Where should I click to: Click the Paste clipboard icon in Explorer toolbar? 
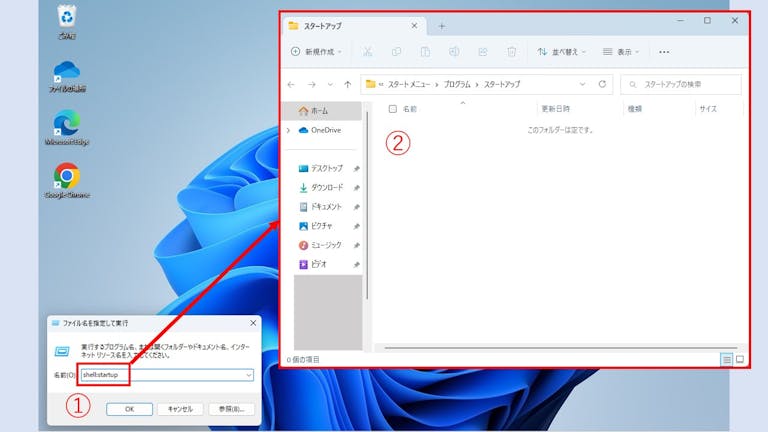[x=425, y=52]
